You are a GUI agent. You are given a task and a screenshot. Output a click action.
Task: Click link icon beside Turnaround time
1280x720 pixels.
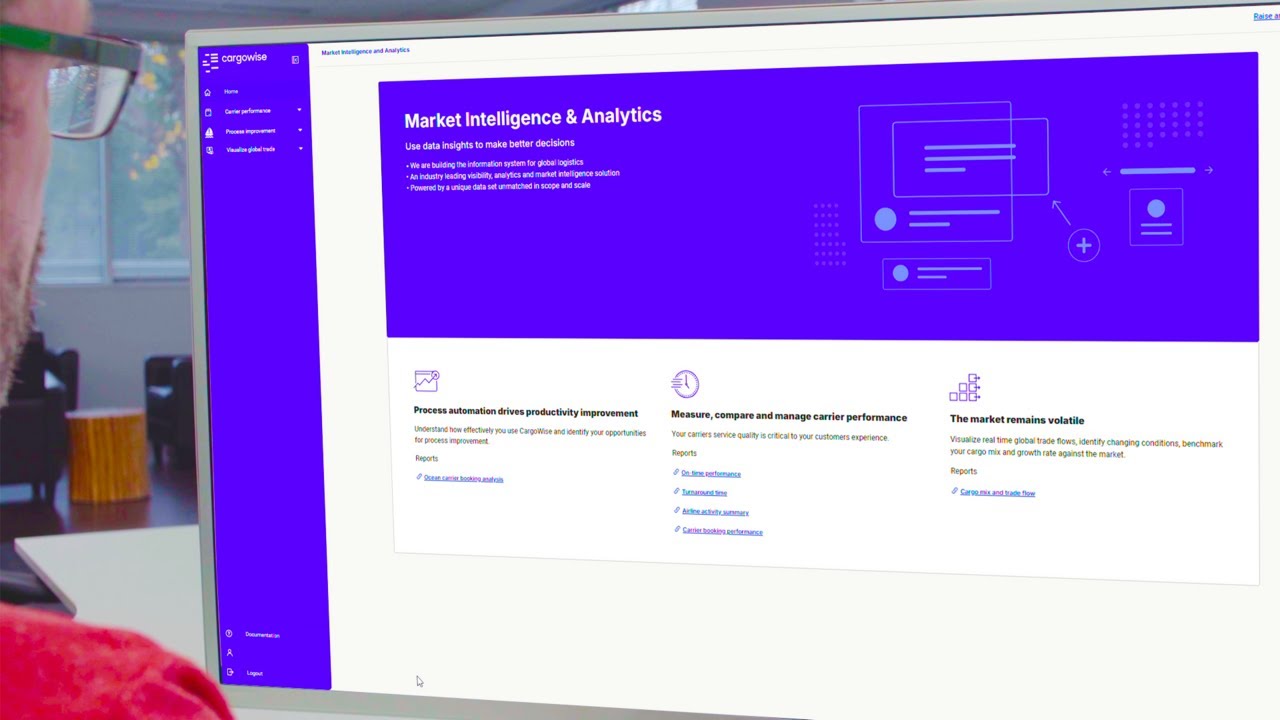click(677, 491)
